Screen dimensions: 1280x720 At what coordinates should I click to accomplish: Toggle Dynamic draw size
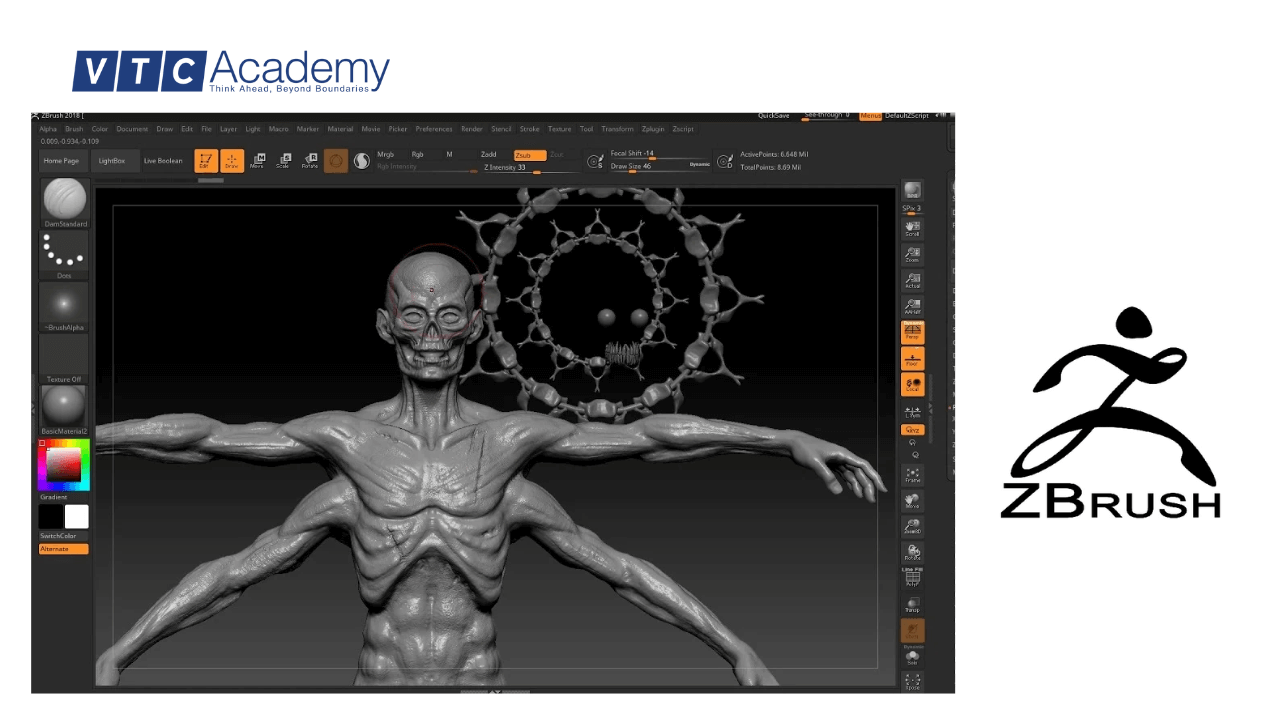pyautogui.click(x=700, y=164)
